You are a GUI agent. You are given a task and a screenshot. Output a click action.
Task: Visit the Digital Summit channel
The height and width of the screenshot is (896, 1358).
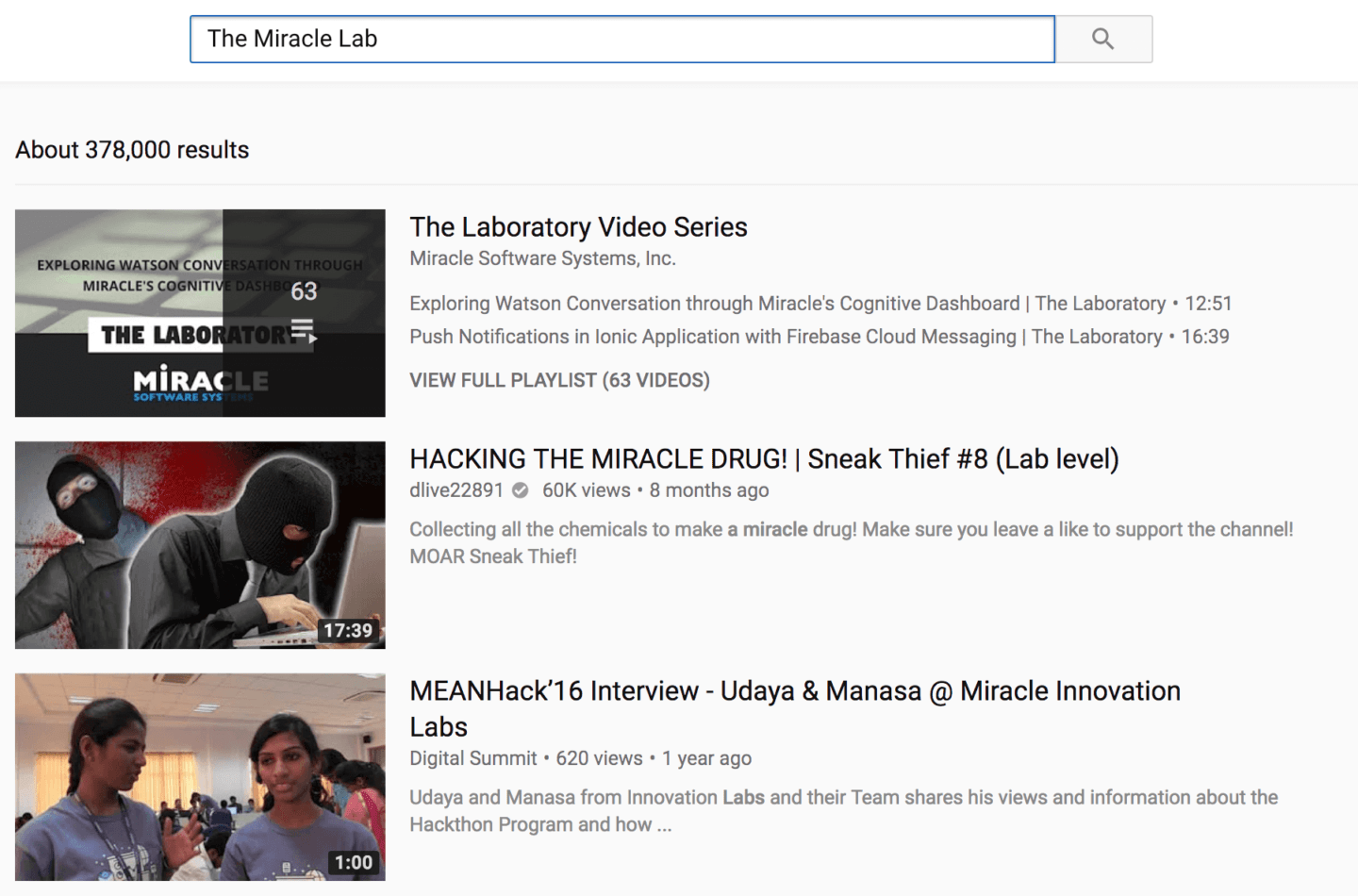[x=473, y=757]
